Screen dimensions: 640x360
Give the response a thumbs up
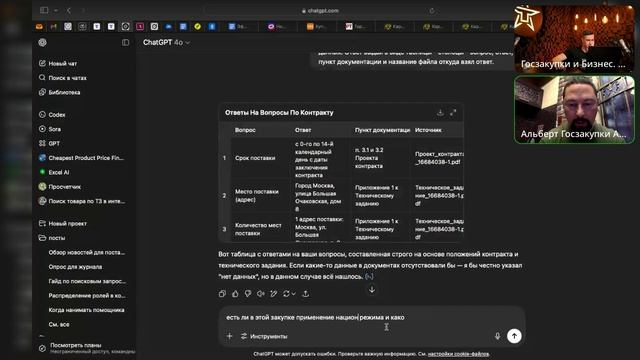point(235,293)
